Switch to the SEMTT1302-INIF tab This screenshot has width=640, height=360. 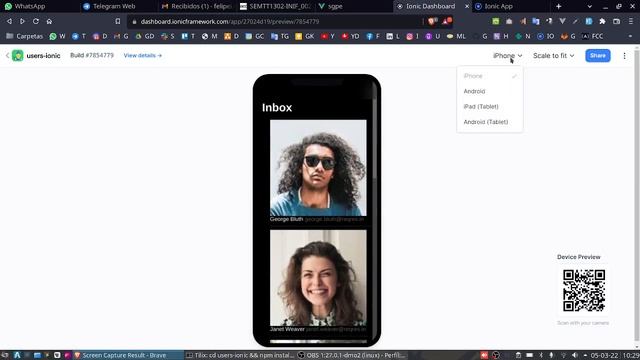[x=276, y=6]
